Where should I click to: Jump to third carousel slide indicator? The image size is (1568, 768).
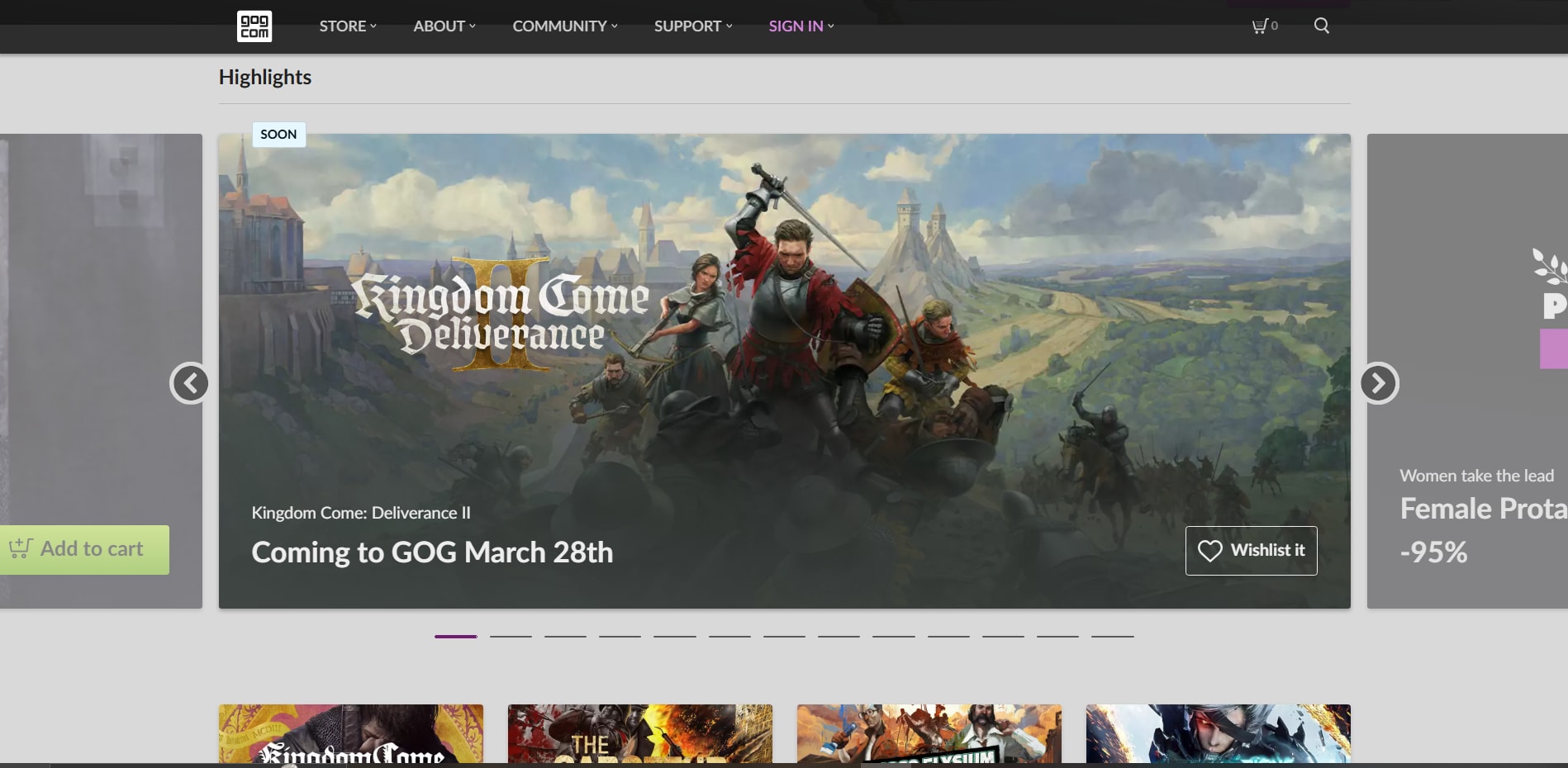565,637
